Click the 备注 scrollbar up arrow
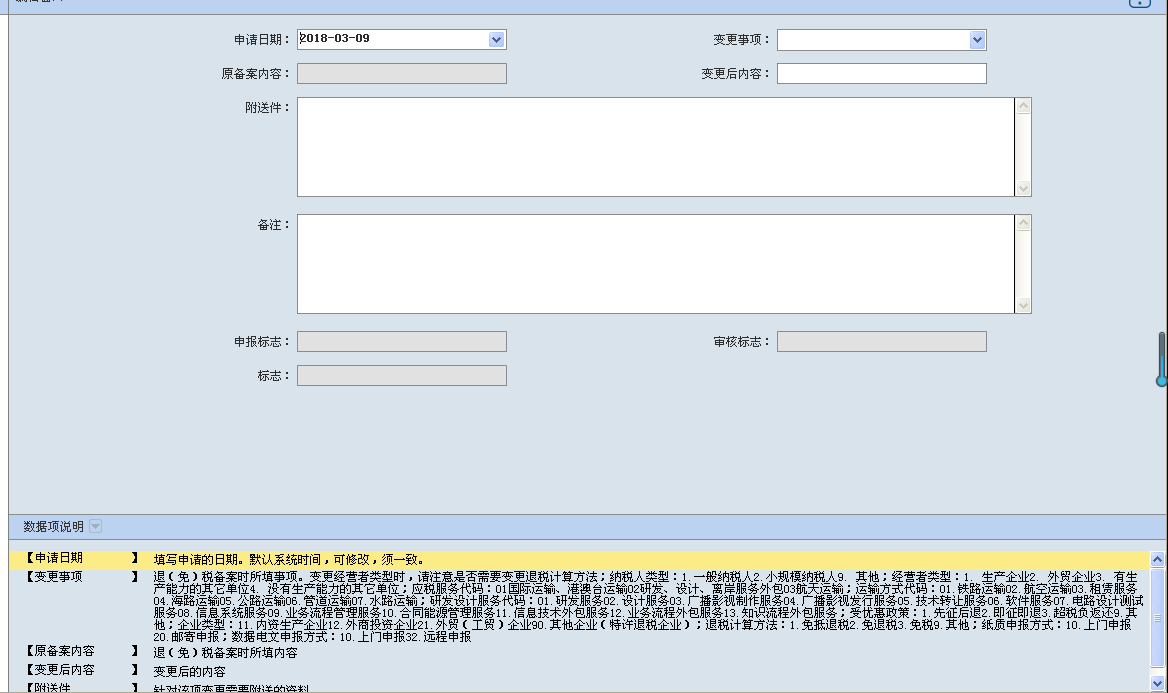1168x693 pixels. 1023,224
